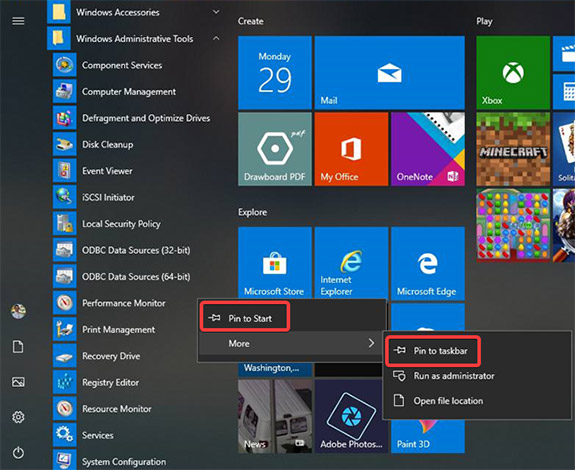
Task: Launch the OneNote tile
Action: pos(428,149)
